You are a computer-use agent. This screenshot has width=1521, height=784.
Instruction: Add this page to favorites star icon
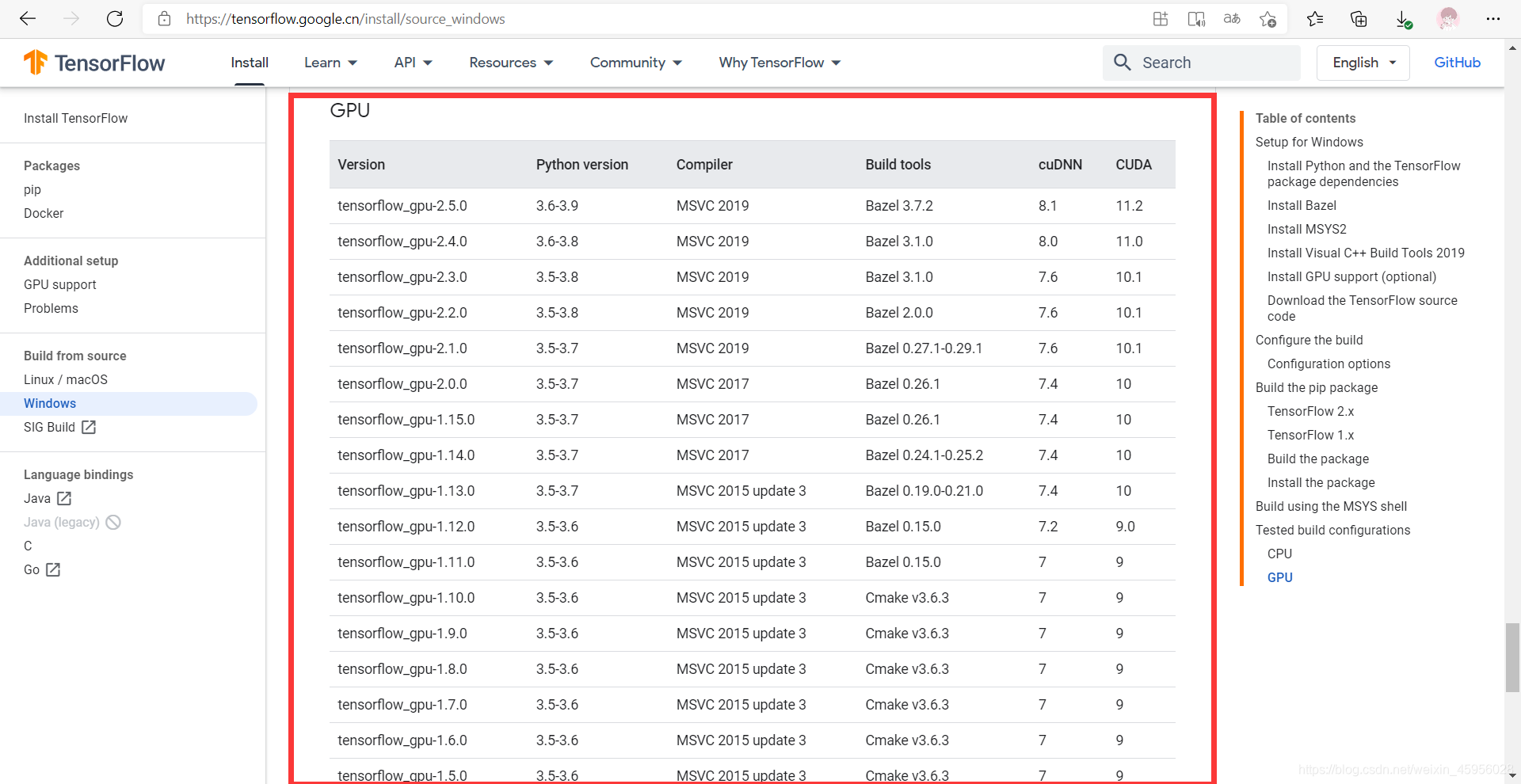click(x=1267, y=19)
